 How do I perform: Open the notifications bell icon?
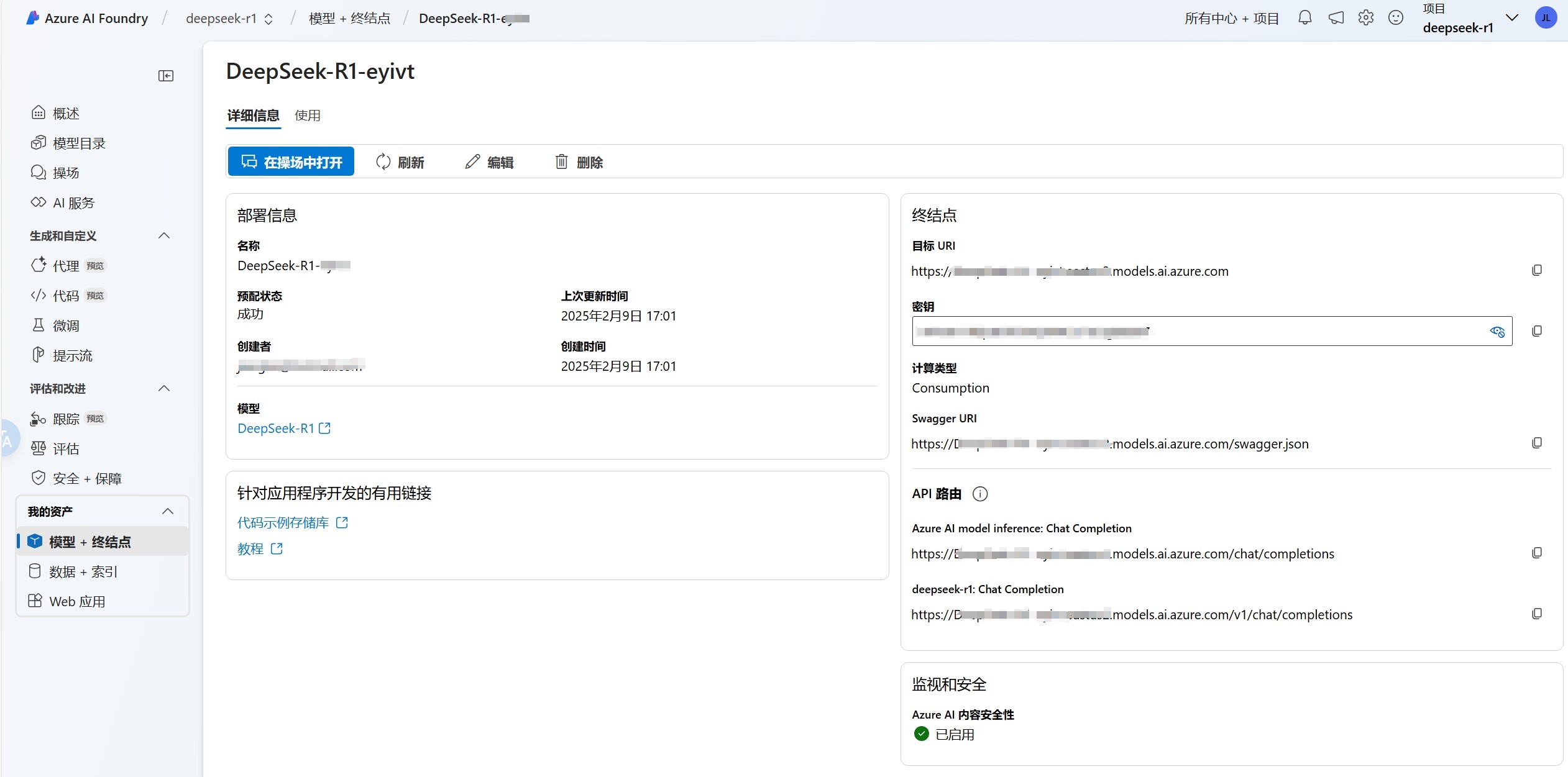[x=1305, y=18]
